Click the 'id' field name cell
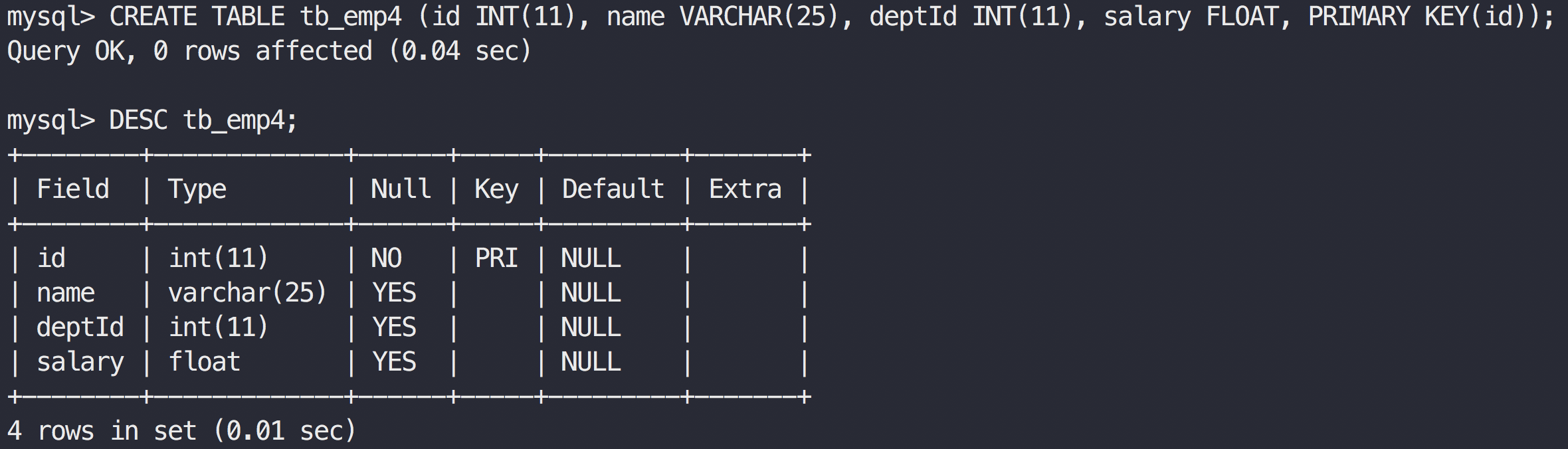1568x449 pixels. click(x=51, y=258)
